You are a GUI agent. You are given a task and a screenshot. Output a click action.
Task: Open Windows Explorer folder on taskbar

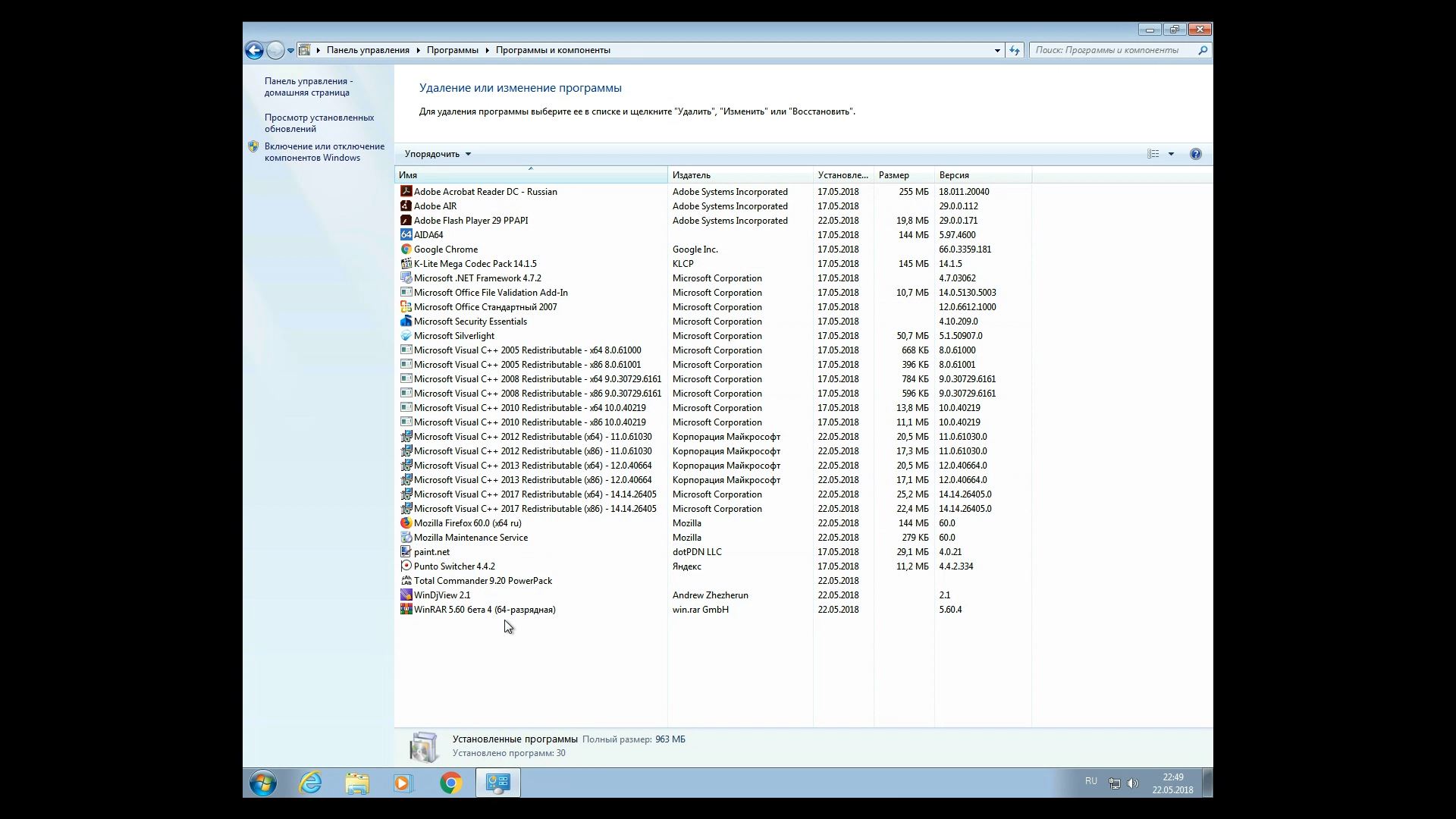[x=357, y=783]
